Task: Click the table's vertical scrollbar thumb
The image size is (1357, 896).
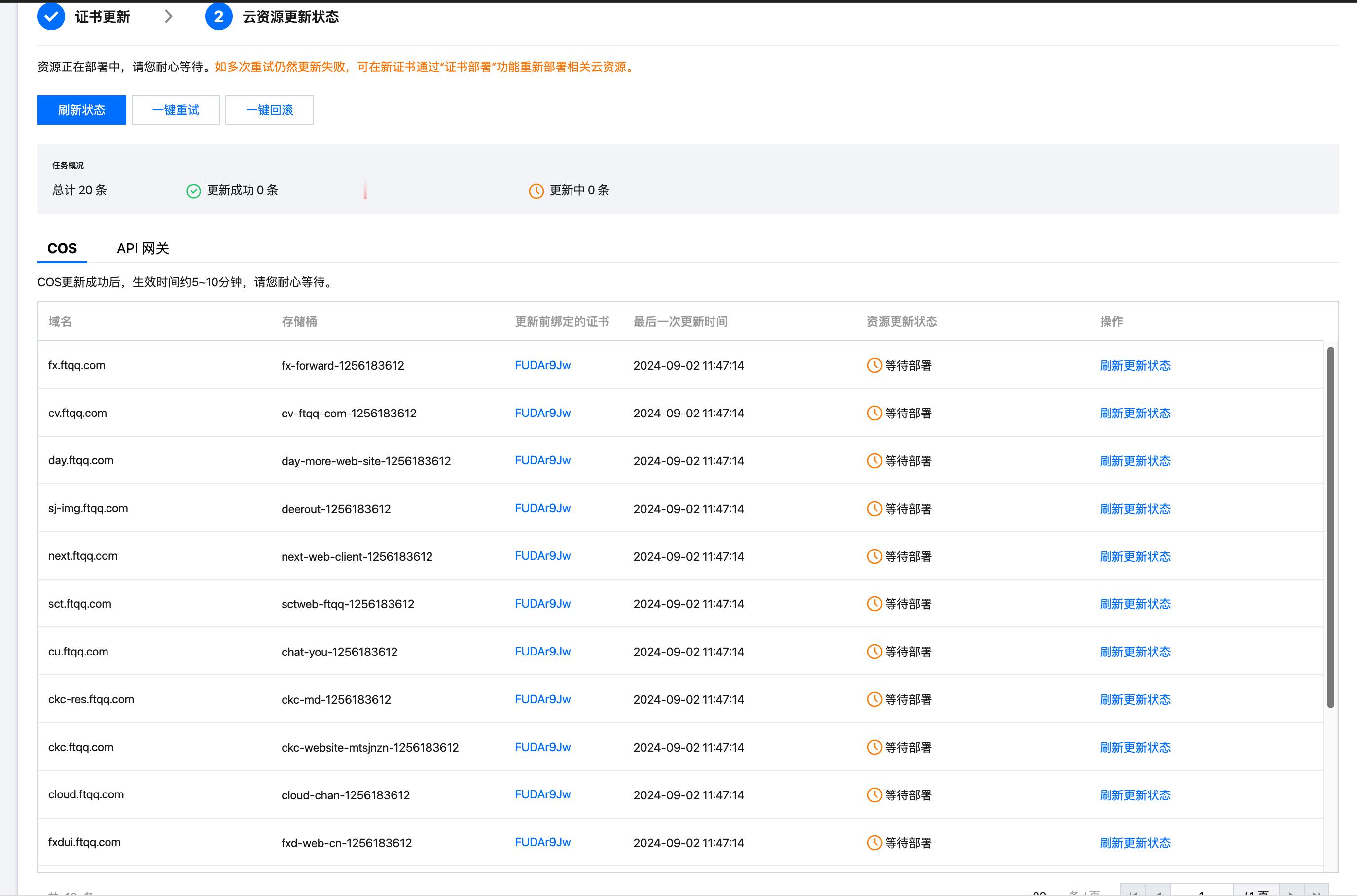Action: (1331, 527)
